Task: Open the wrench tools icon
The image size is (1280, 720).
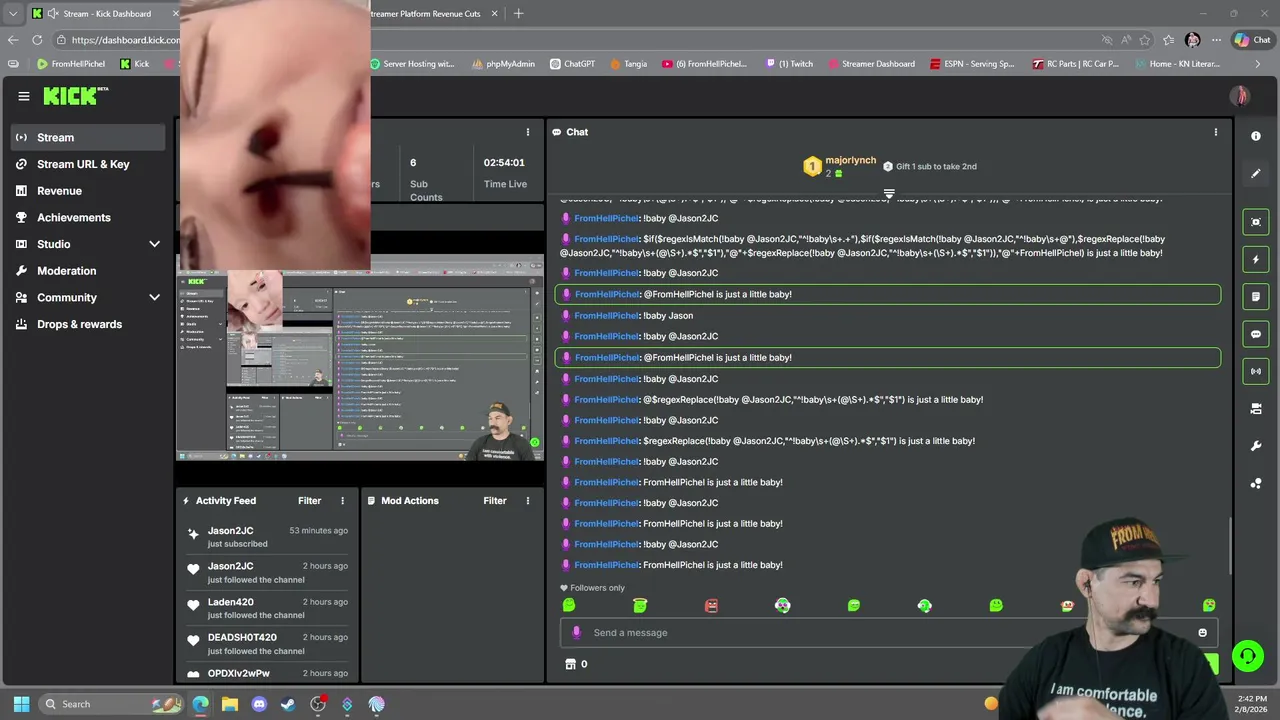Action: [x=1256, y=446]
